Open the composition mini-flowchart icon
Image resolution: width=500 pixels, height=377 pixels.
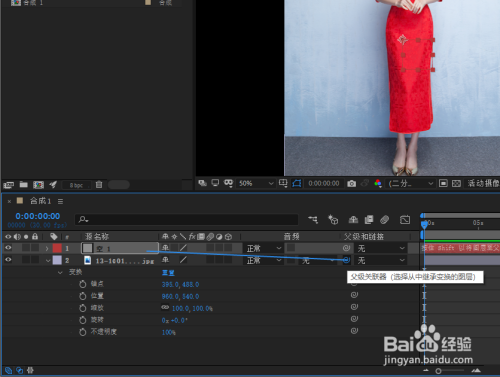313,219
